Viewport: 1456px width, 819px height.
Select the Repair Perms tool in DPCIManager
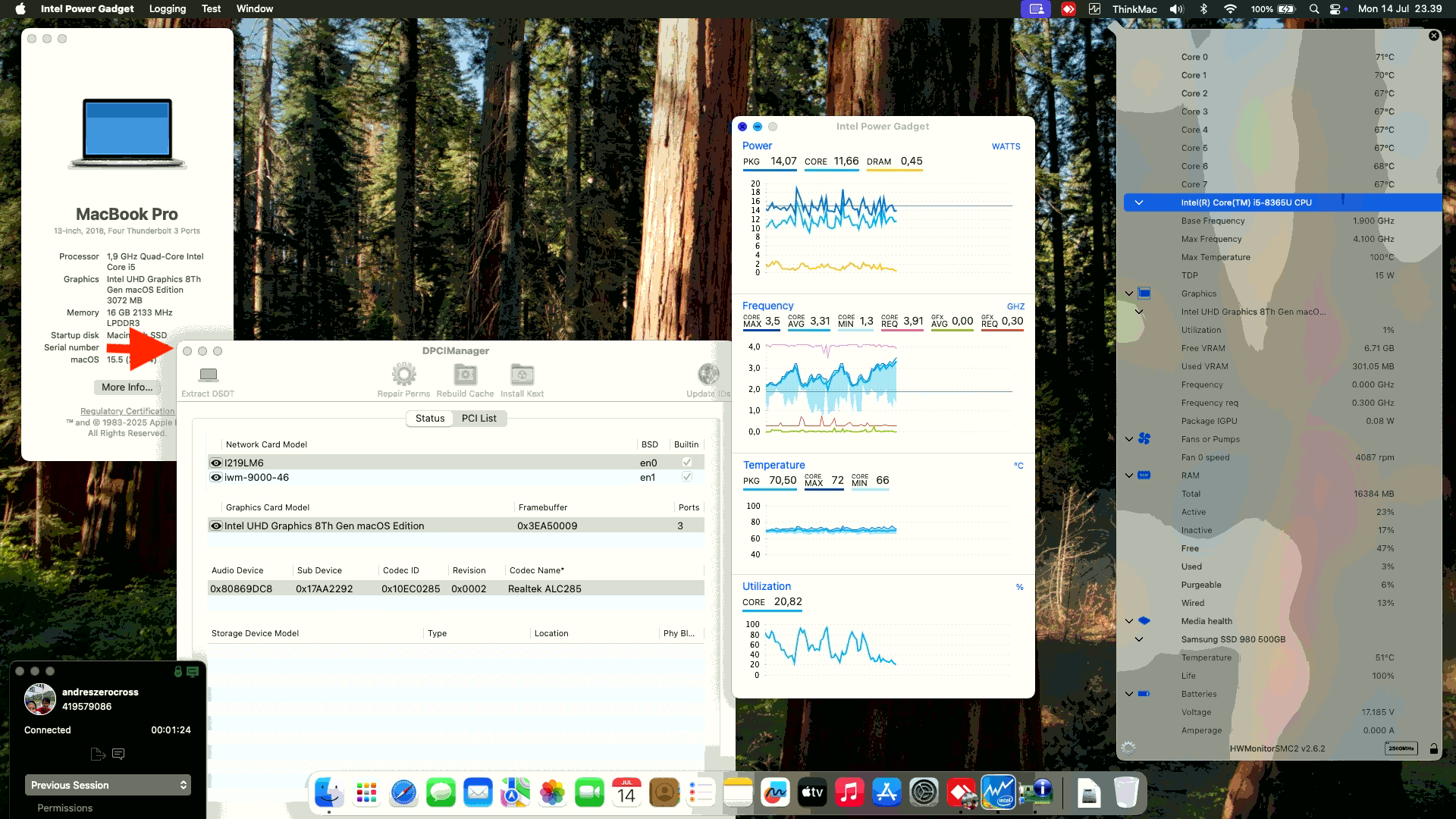[403, 374]
